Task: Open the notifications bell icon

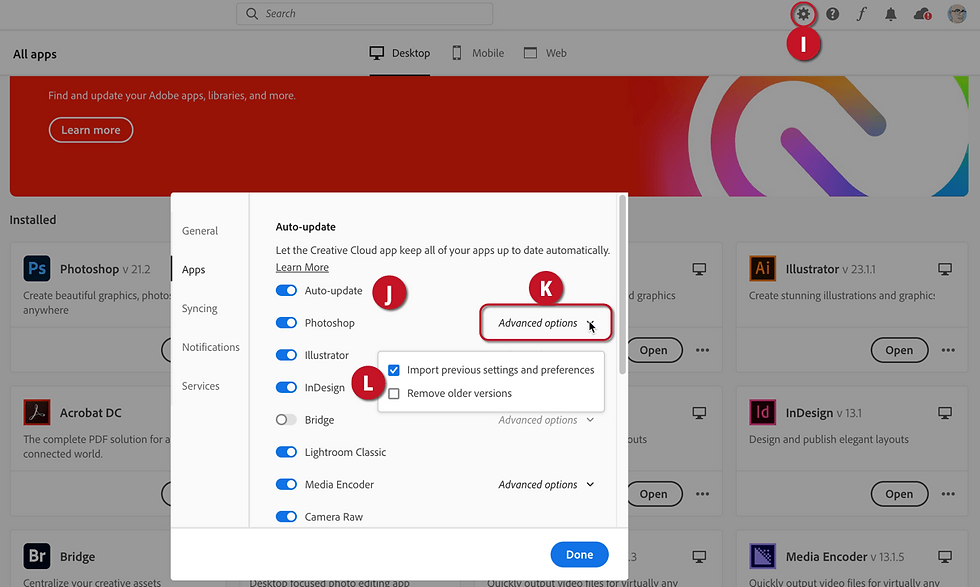Action: point(891,14)
